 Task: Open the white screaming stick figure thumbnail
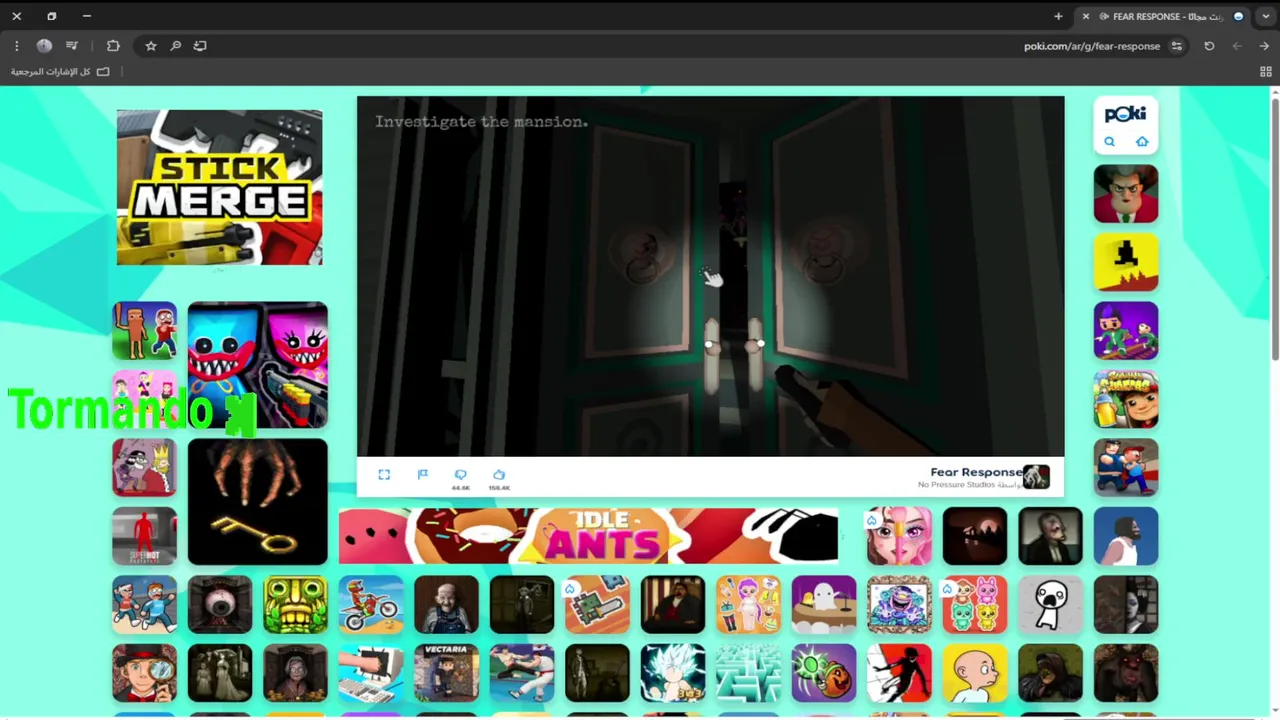click(x=1050, y=605)
